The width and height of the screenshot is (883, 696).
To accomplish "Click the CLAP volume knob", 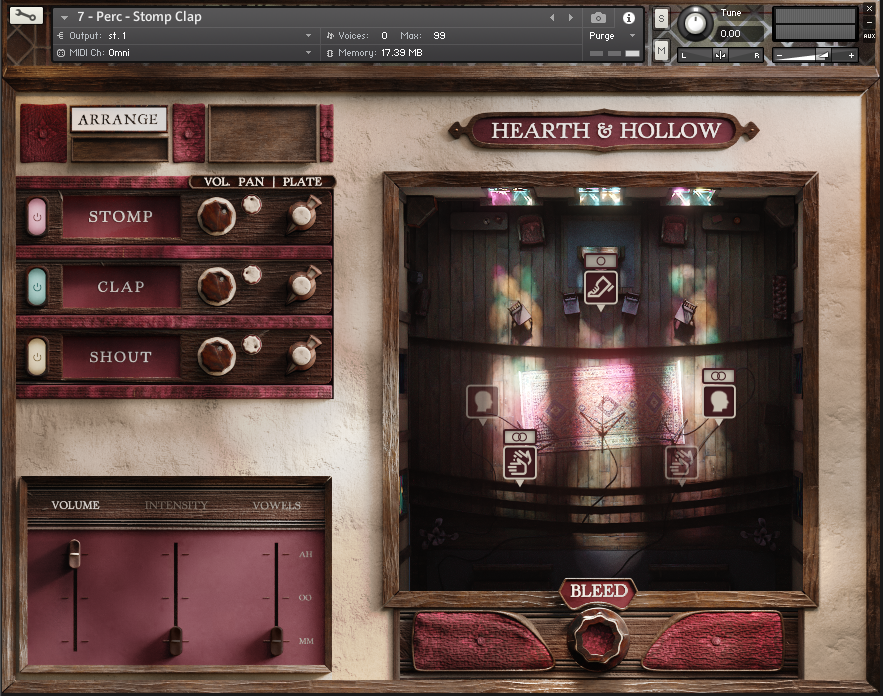I will [216, 287].
